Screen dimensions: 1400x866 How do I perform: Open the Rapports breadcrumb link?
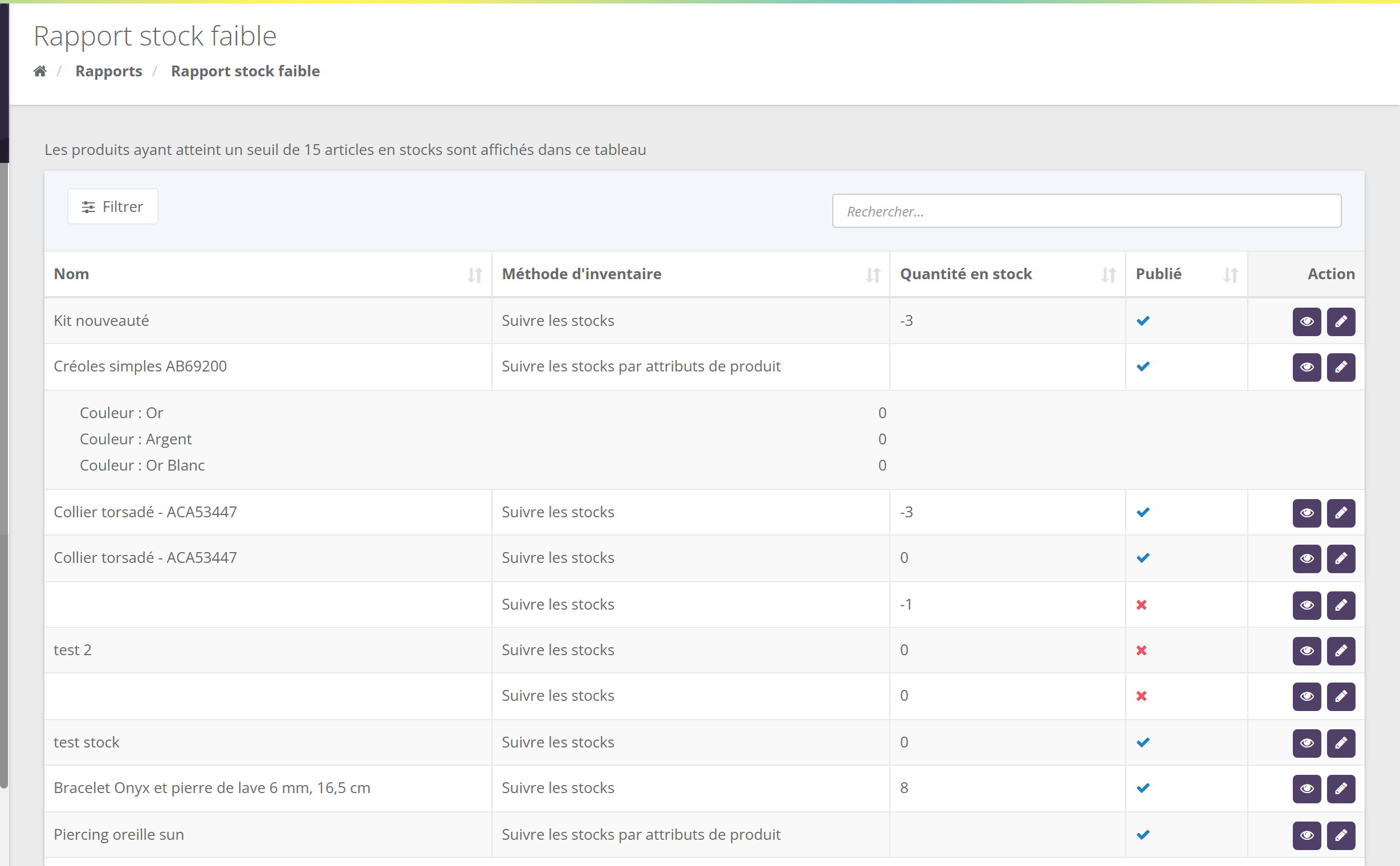[x=109, y=71]
